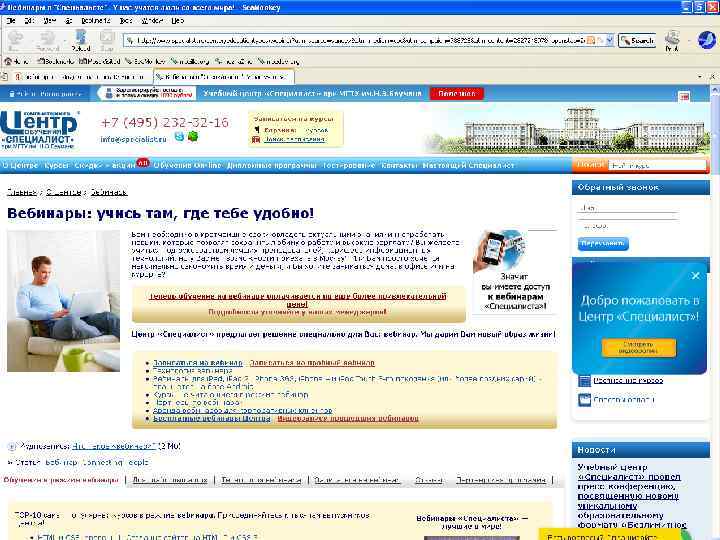This screenshot has width=720, height=540.
Task: Open the address bar history dropdown
Action: pyautogui.click(x=609, y=40)
